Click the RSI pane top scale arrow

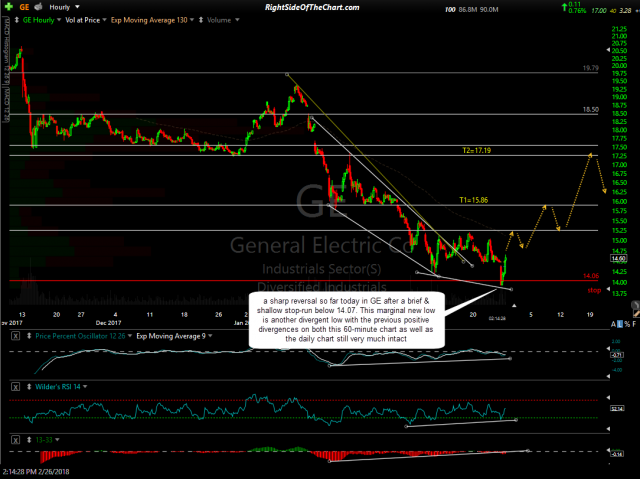(x=608, y=397)
